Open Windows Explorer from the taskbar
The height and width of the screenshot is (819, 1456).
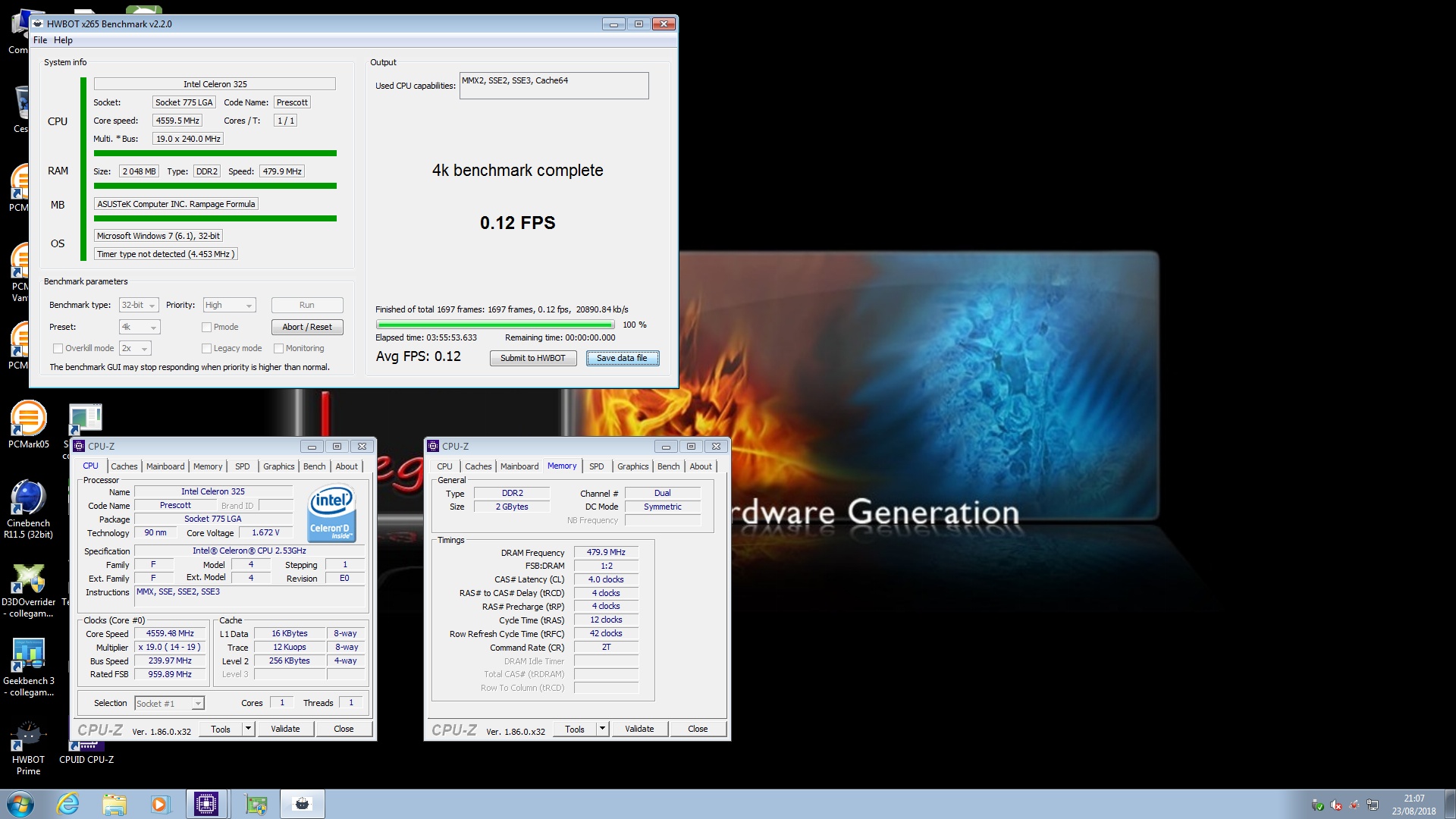114,804
